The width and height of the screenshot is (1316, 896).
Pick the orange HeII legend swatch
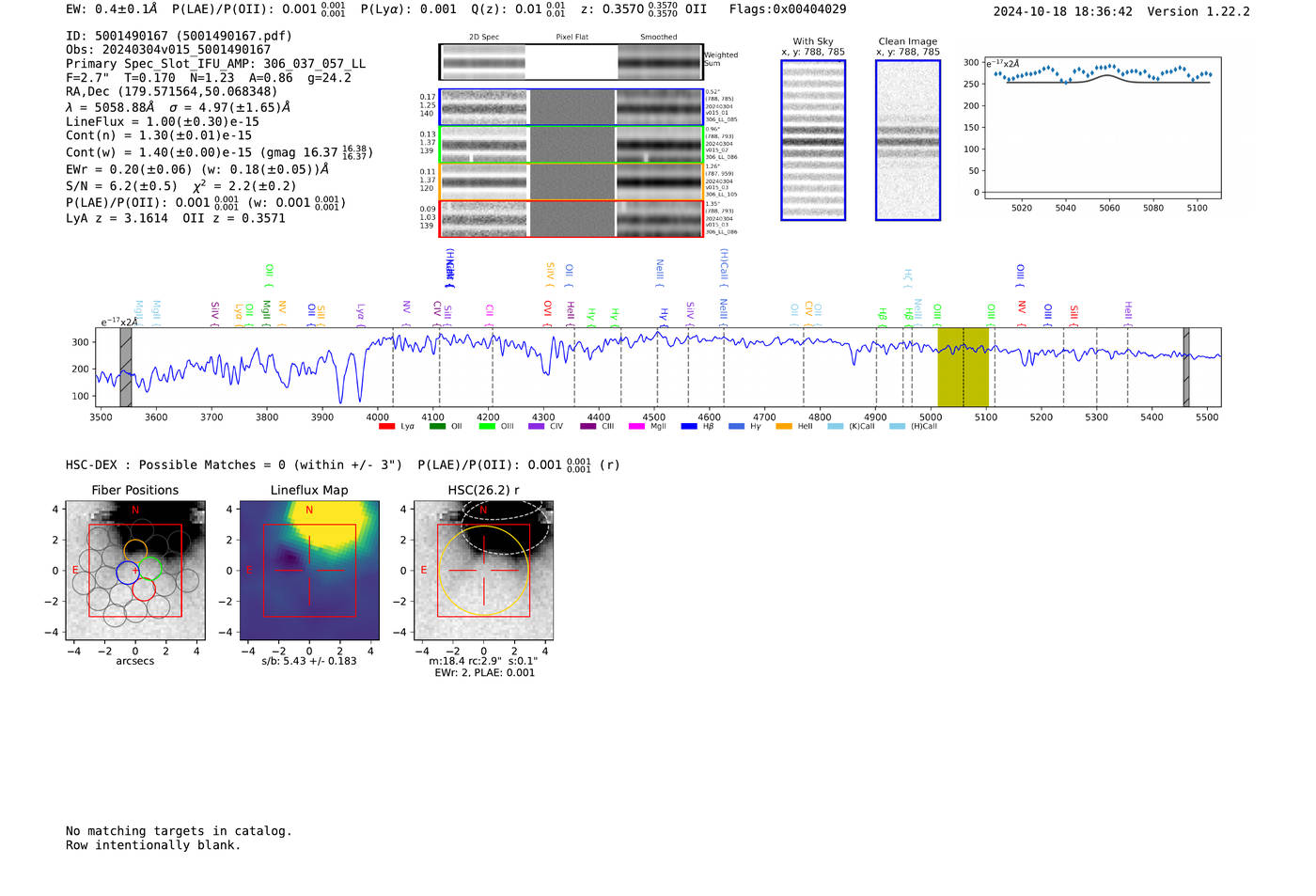[784, 427]
